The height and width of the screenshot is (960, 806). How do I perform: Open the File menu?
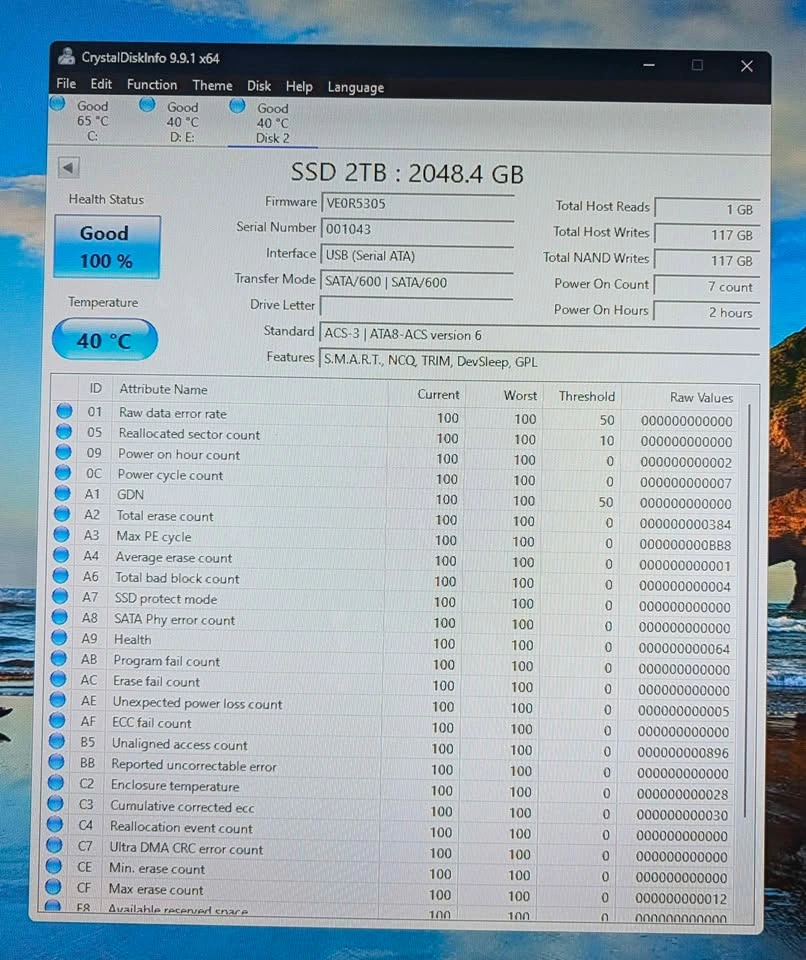tap(66, 83)
